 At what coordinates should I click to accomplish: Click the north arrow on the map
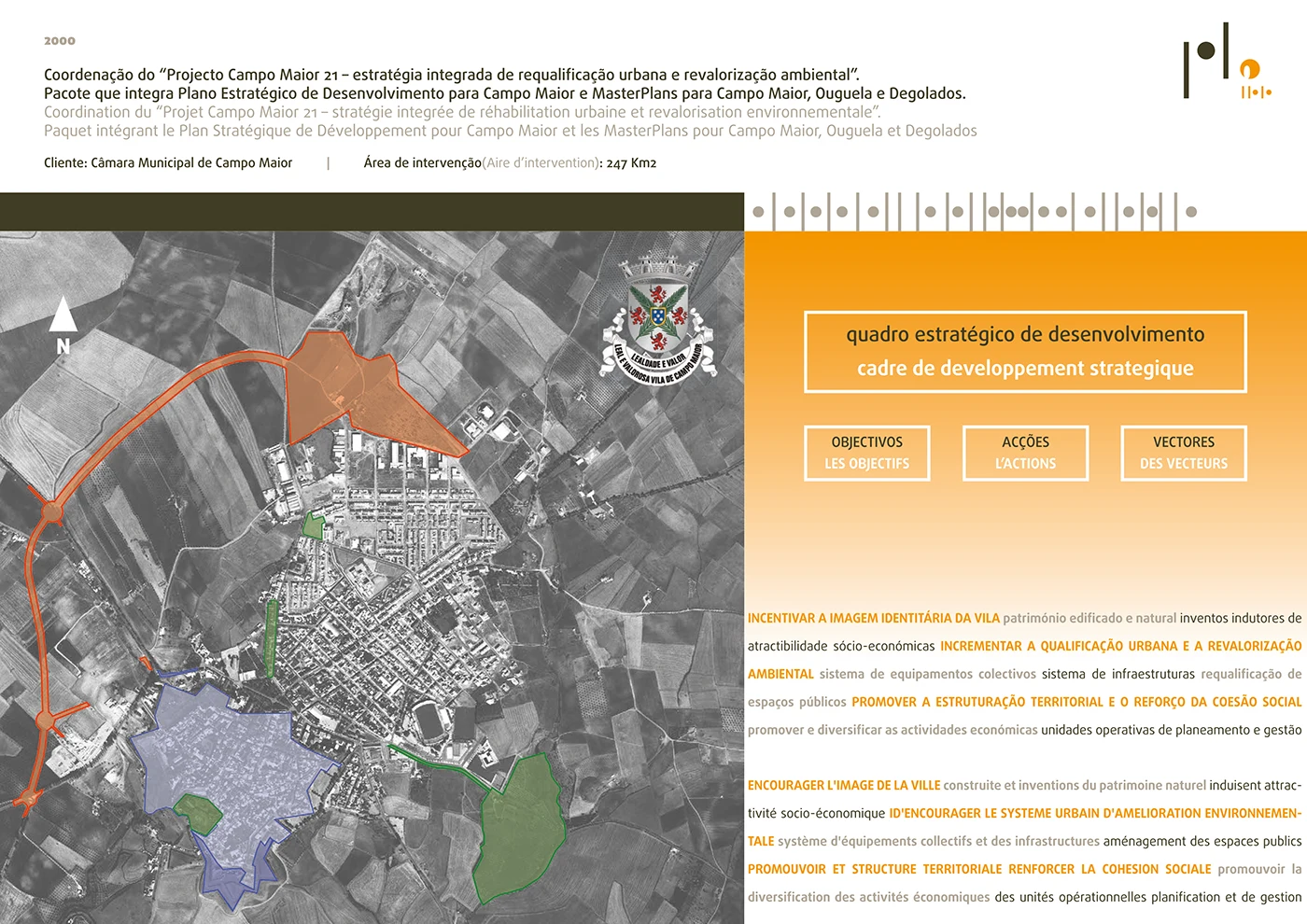(x=63, y=325)
